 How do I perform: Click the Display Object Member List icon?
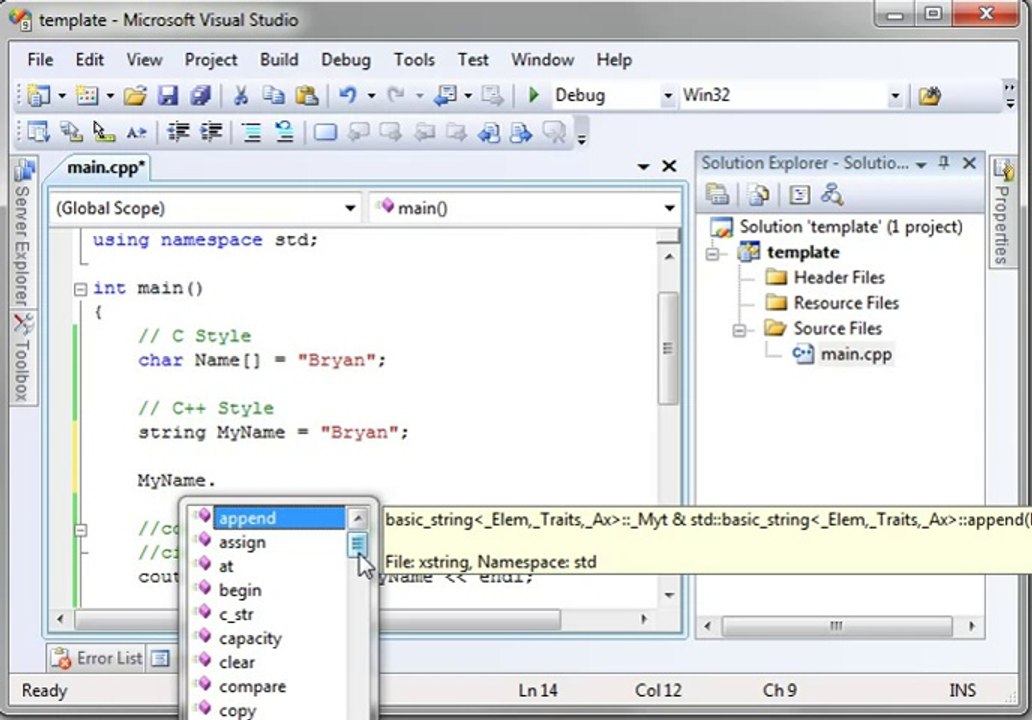click(38, 132)
